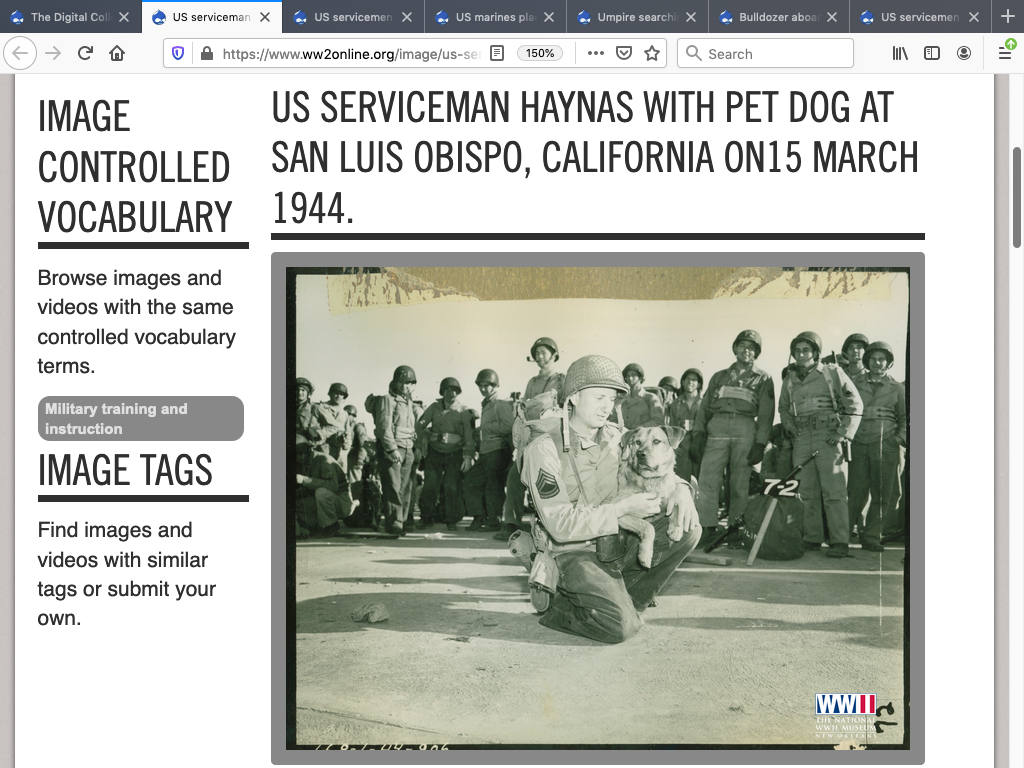Open page actions three-dot menu
The width and height of the screenshot is (1024, 768).
[x=596, y=54]
